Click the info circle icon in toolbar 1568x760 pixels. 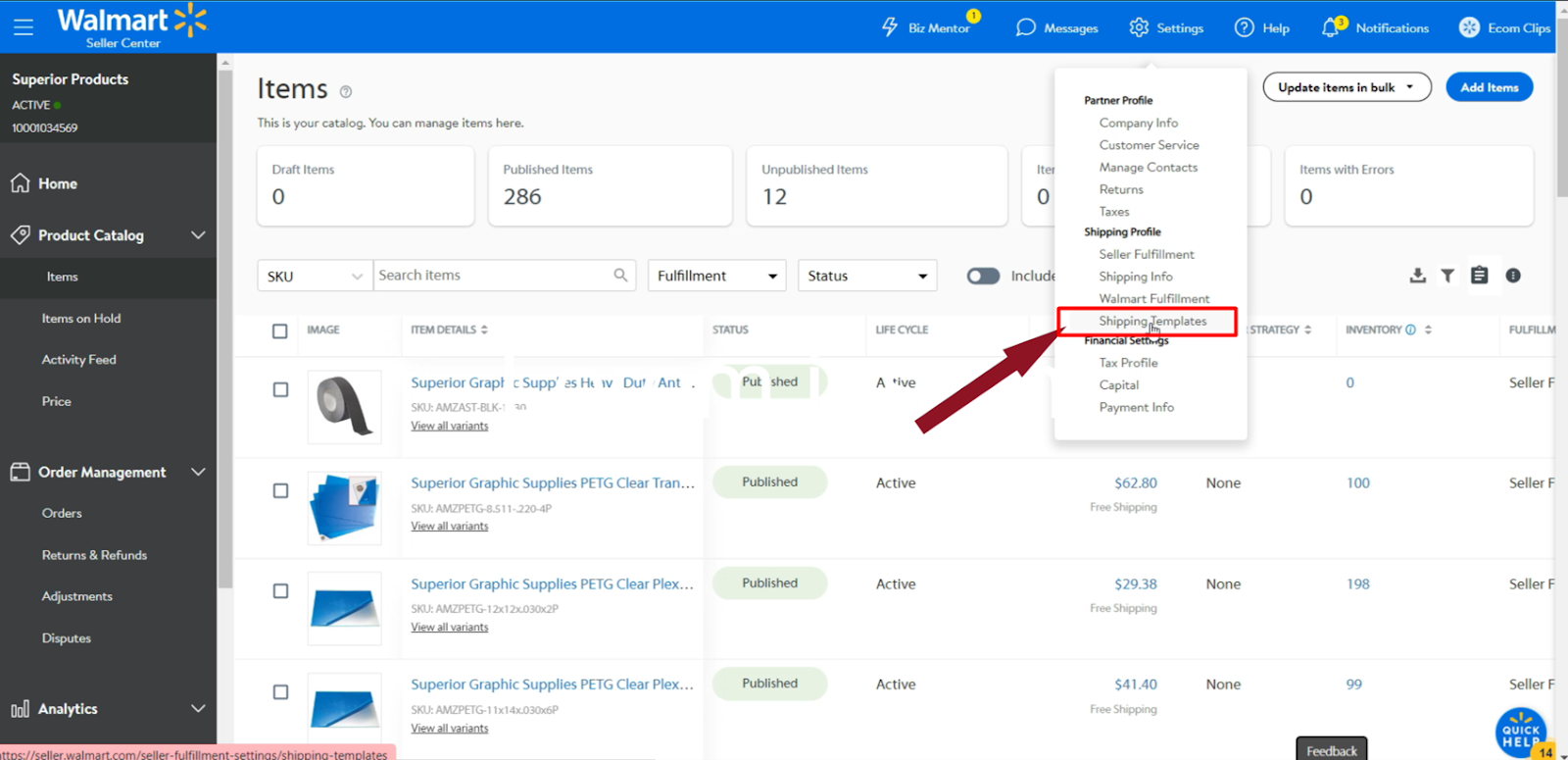pos(1513,276)
